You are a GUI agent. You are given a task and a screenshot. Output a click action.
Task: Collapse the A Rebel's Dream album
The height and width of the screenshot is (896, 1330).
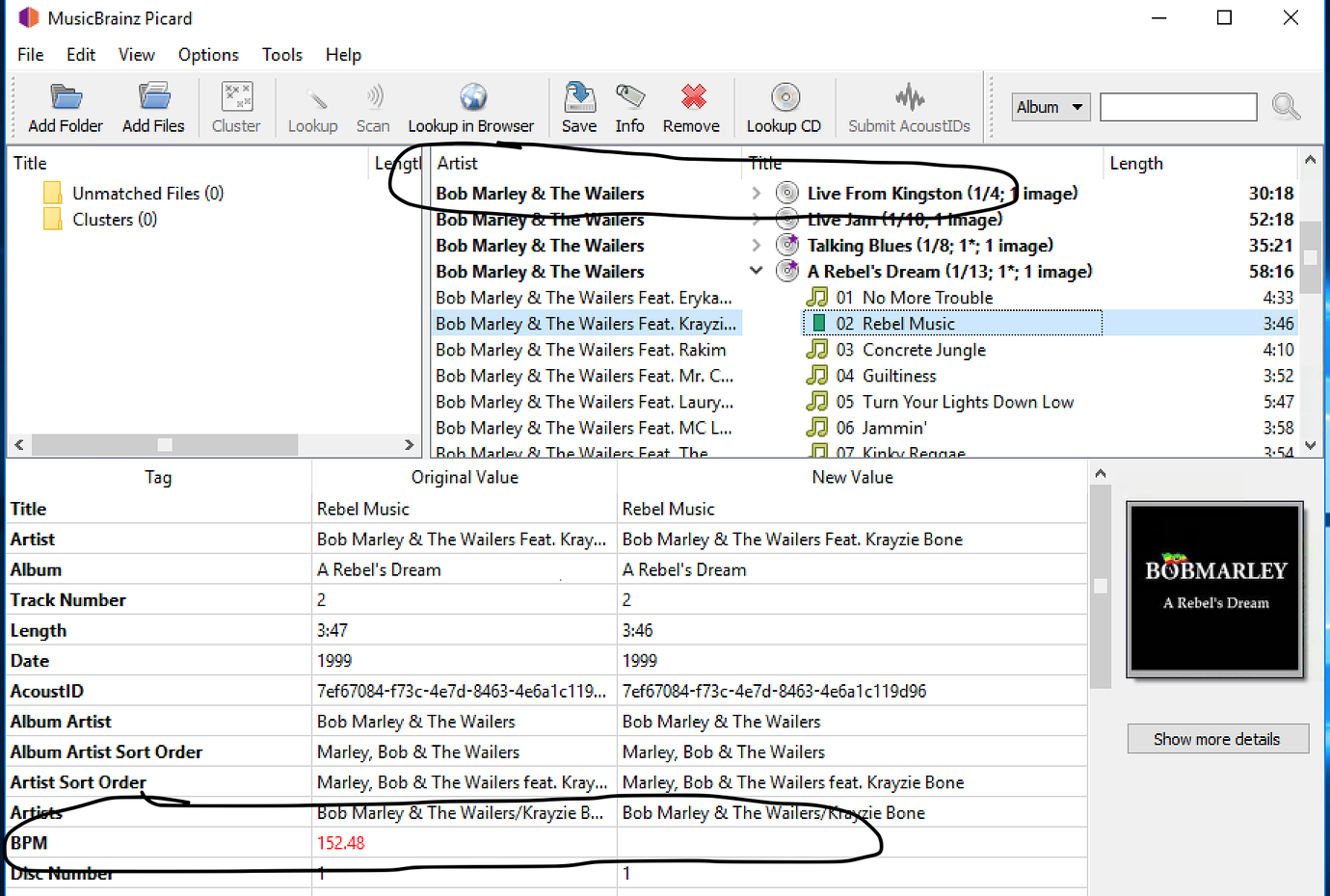click(x=756, y=272)
